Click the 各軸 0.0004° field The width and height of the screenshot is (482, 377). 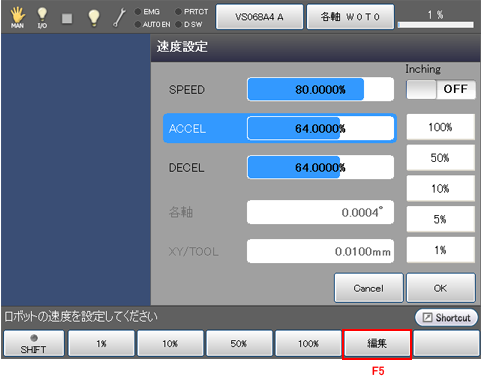pos(320,212)
